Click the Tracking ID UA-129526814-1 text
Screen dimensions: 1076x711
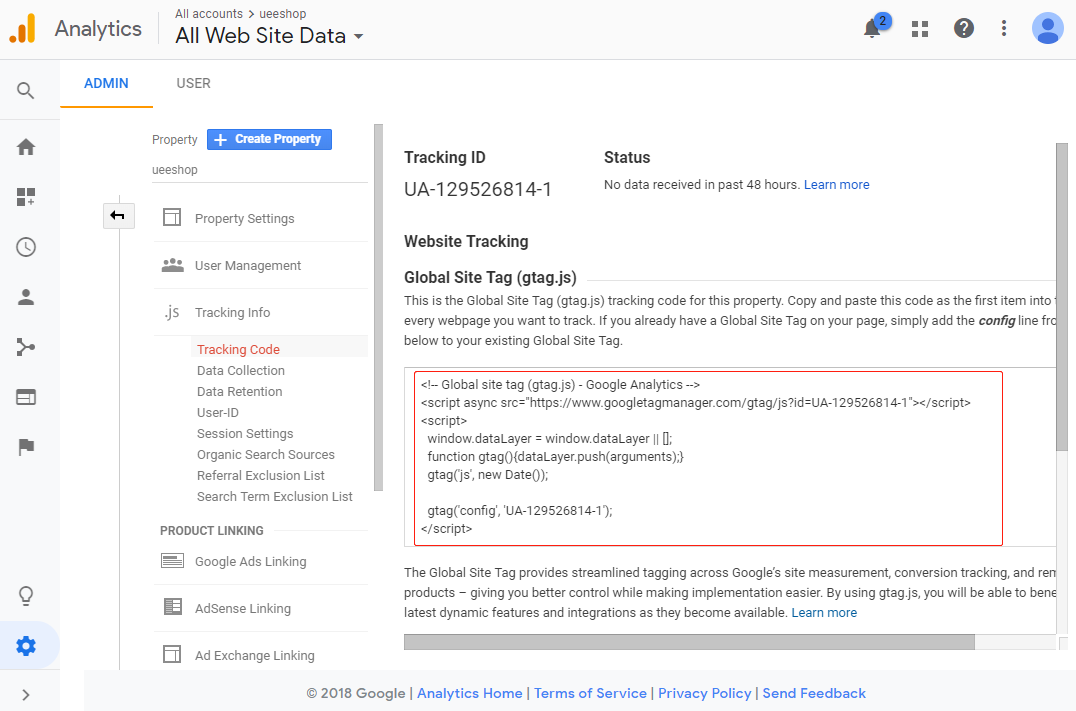(x=478, y=189)
